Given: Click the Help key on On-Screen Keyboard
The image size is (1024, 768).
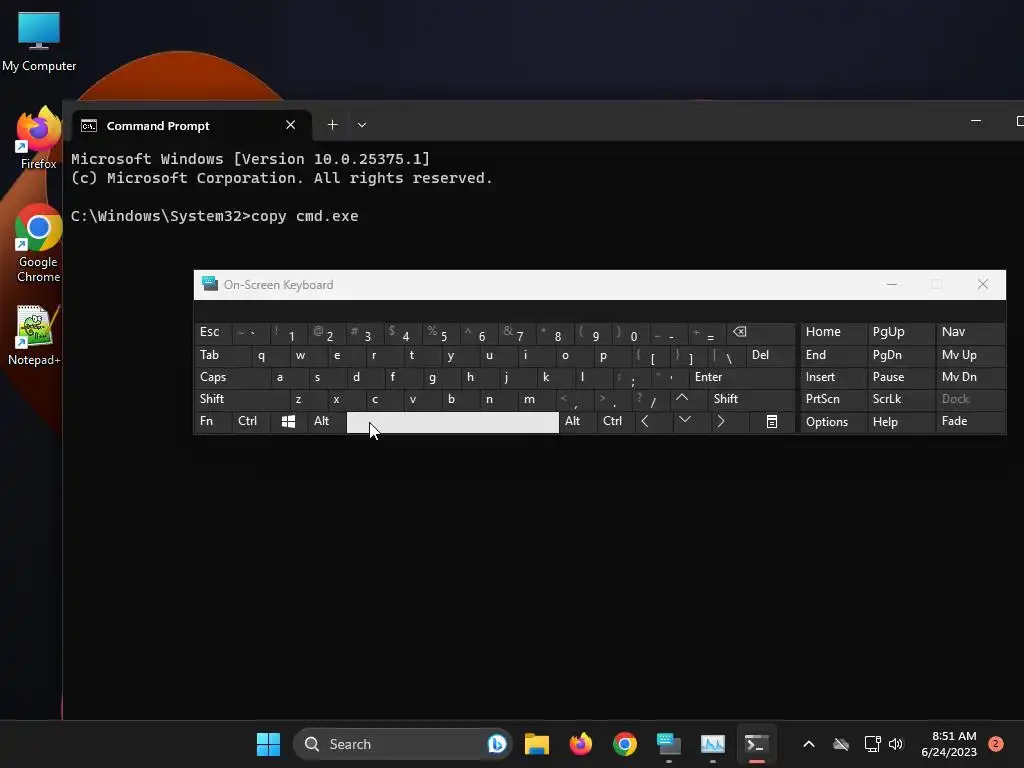Looking at the screenshot, I should [901, 422].
